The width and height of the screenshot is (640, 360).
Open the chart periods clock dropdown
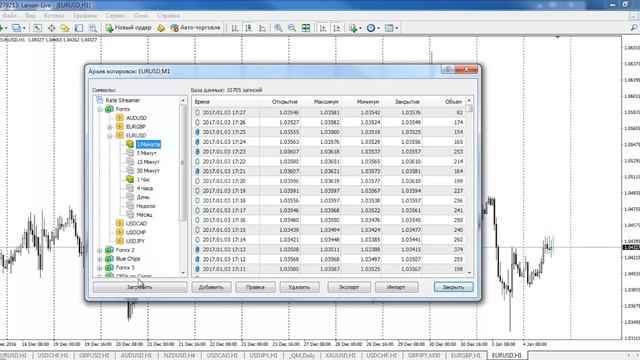(x=372, y=28)
